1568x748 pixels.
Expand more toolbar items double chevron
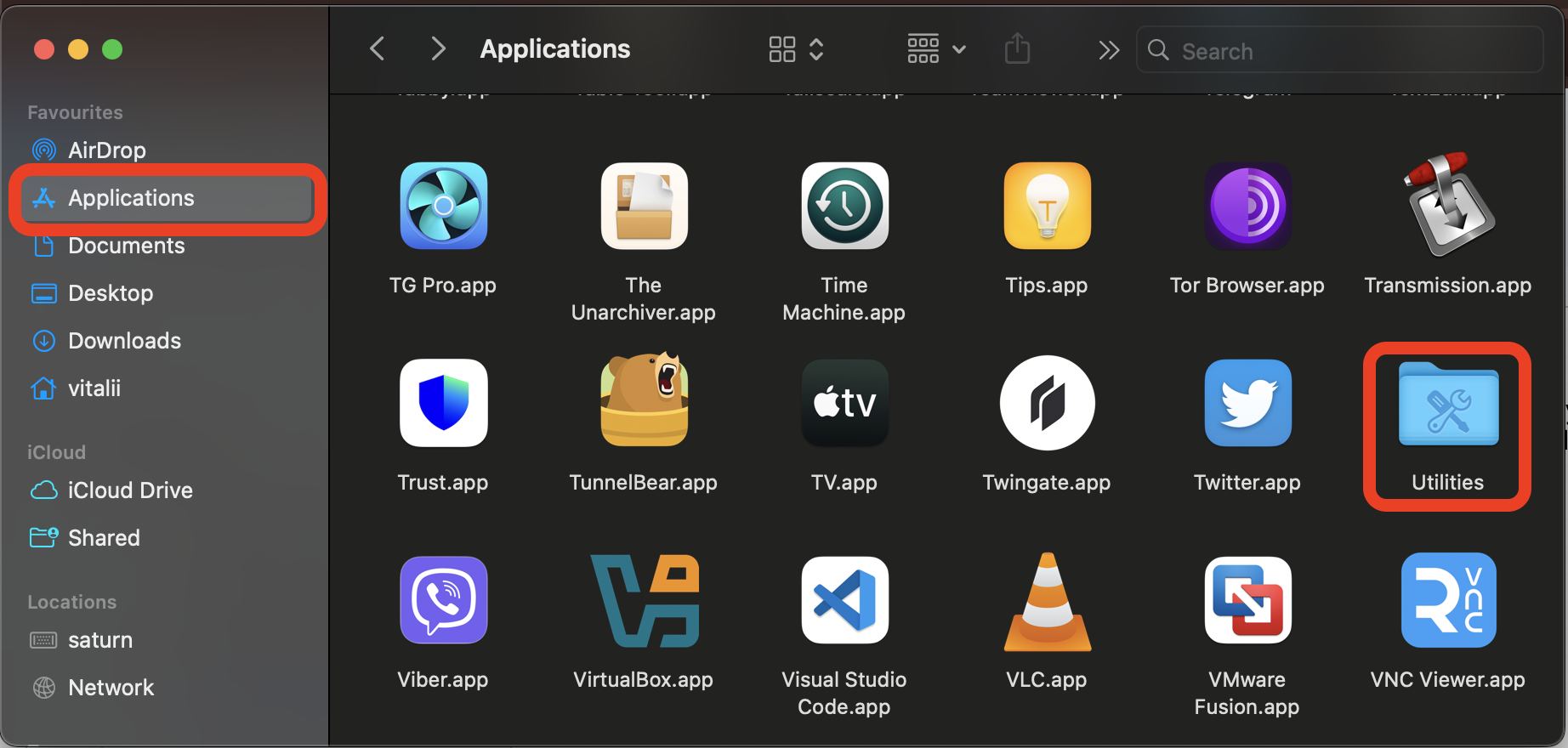1108,50
